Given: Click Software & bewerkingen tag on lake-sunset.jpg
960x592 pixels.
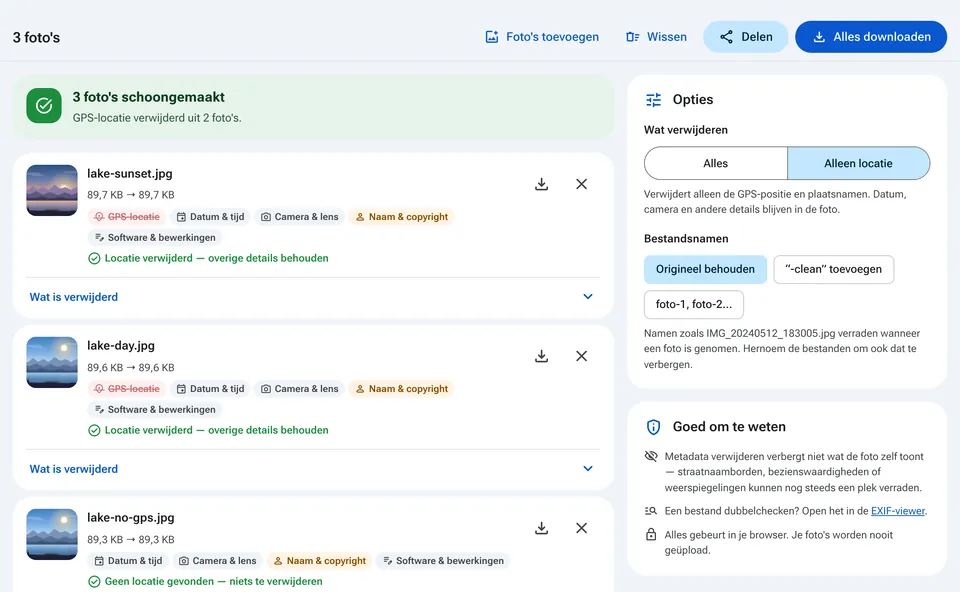Looking at the screenshot, I should click(156, 238).
